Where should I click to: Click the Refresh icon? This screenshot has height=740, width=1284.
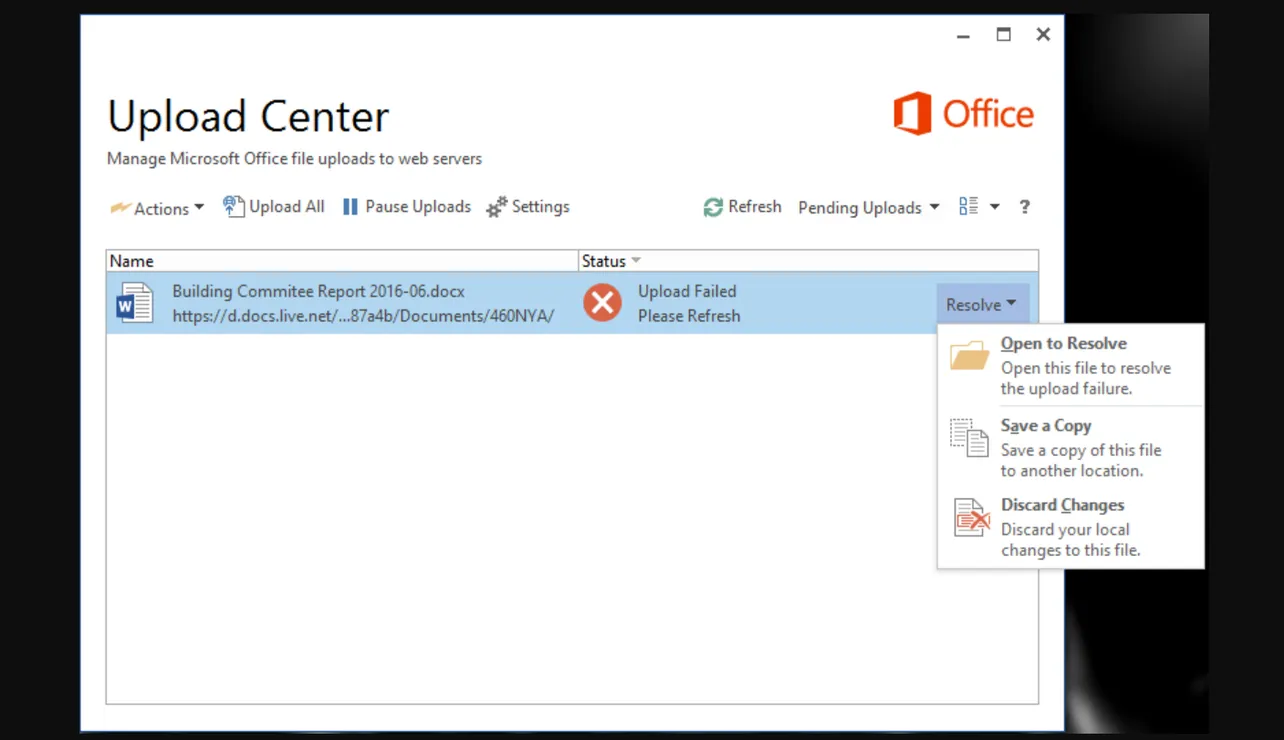pos(713,206)
